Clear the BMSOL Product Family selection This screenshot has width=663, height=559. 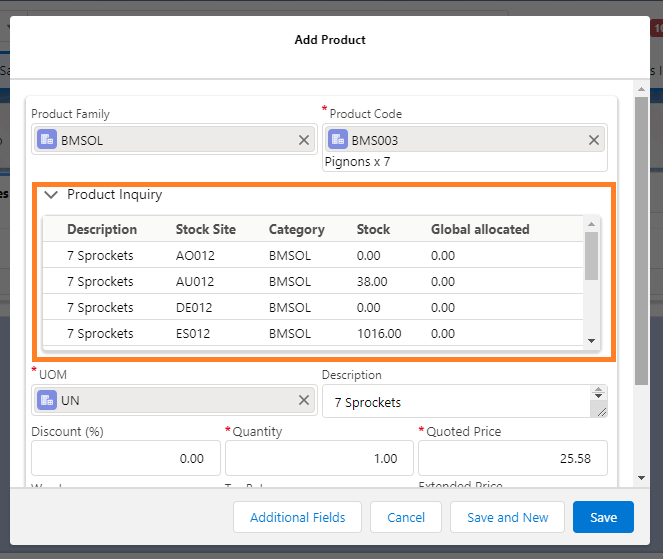click(x=304, y=140)
